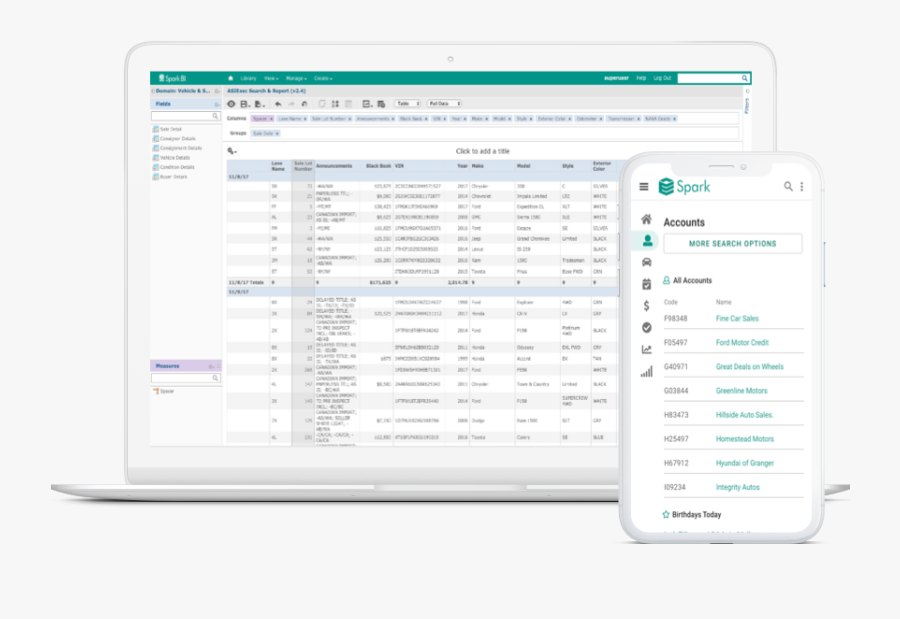Click the export icon in report toolbar

[260, 104]
